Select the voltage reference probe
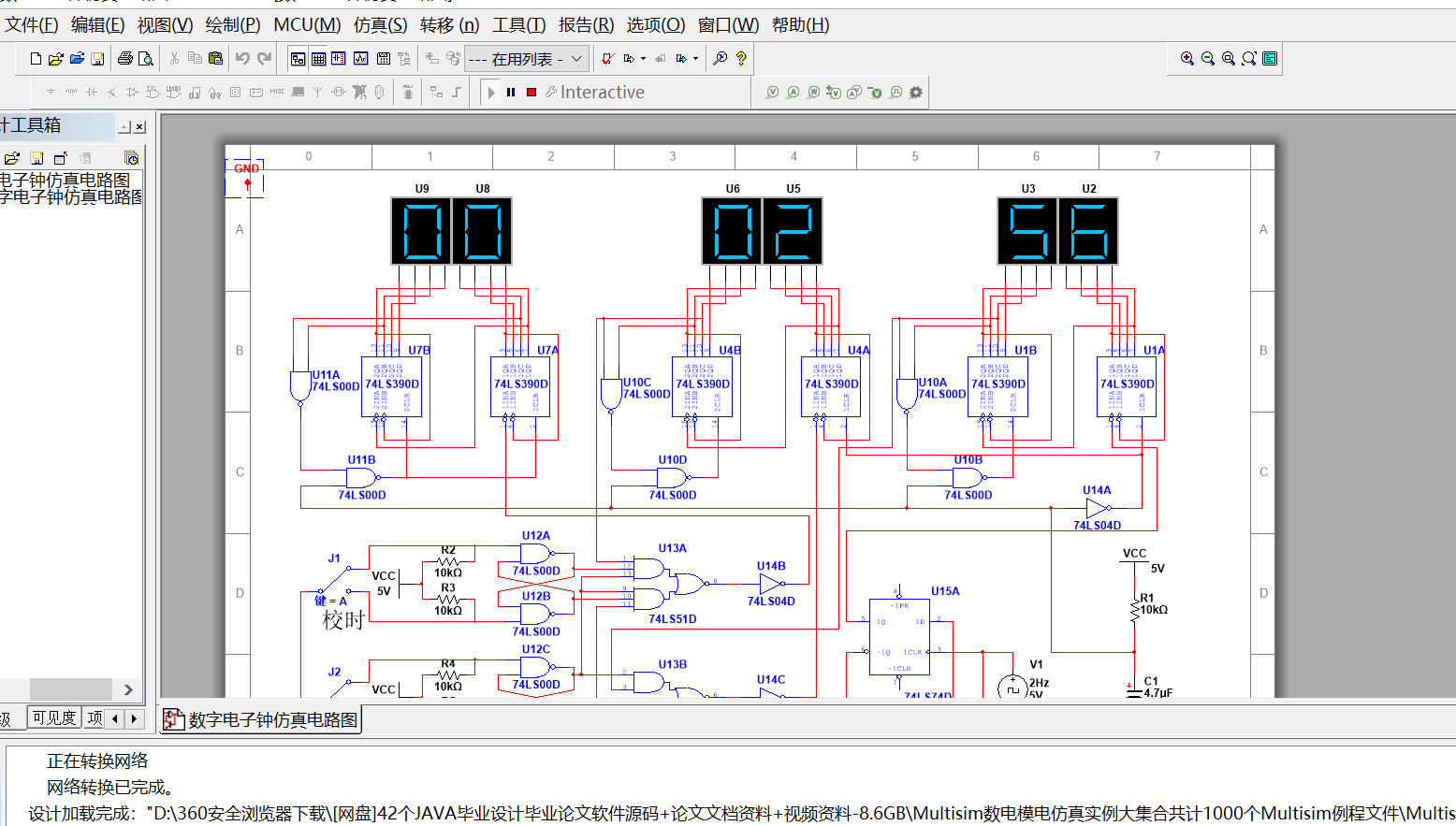1456x826 pixels. click(875, 92)
